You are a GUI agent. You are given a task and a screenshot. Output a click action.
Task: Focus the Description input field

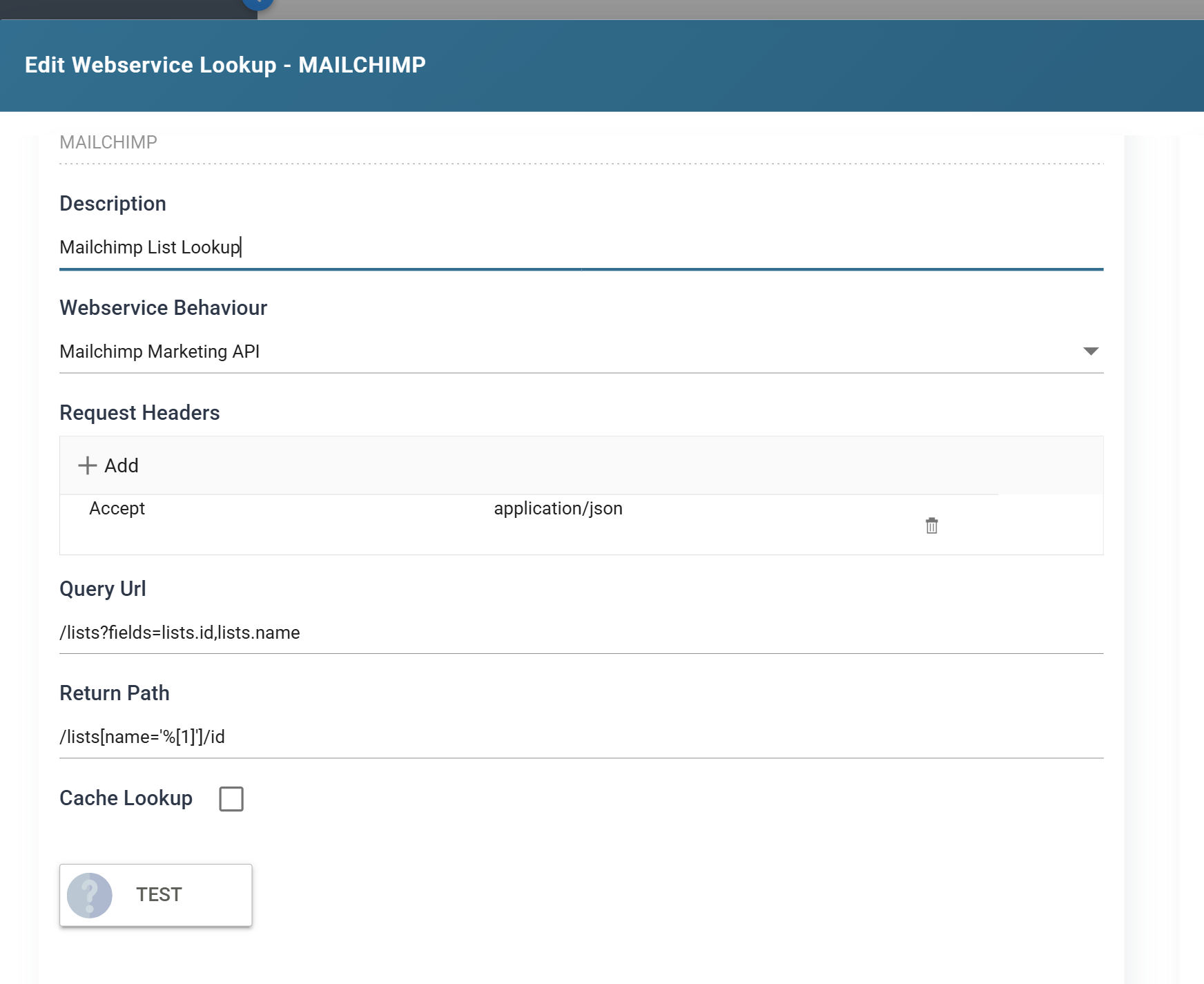581,247
